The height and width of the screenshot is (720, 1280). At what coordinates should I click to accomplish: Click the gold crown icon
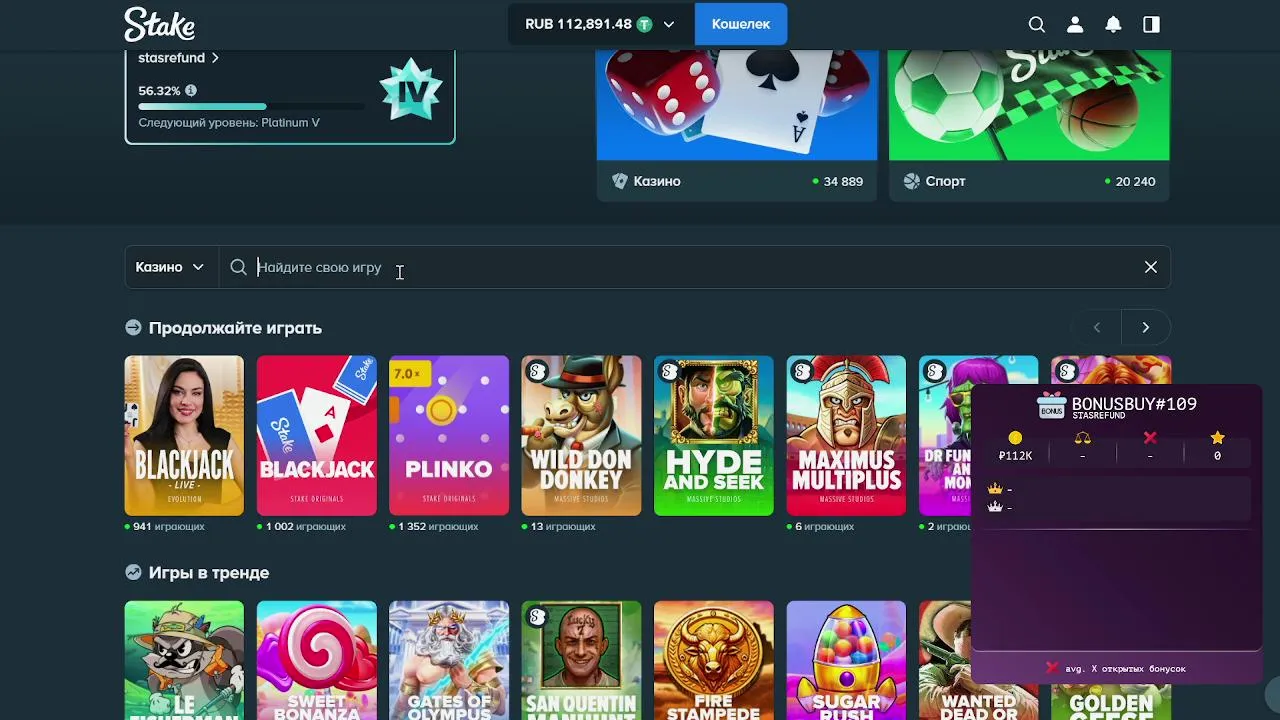click(x=995, y=489)
